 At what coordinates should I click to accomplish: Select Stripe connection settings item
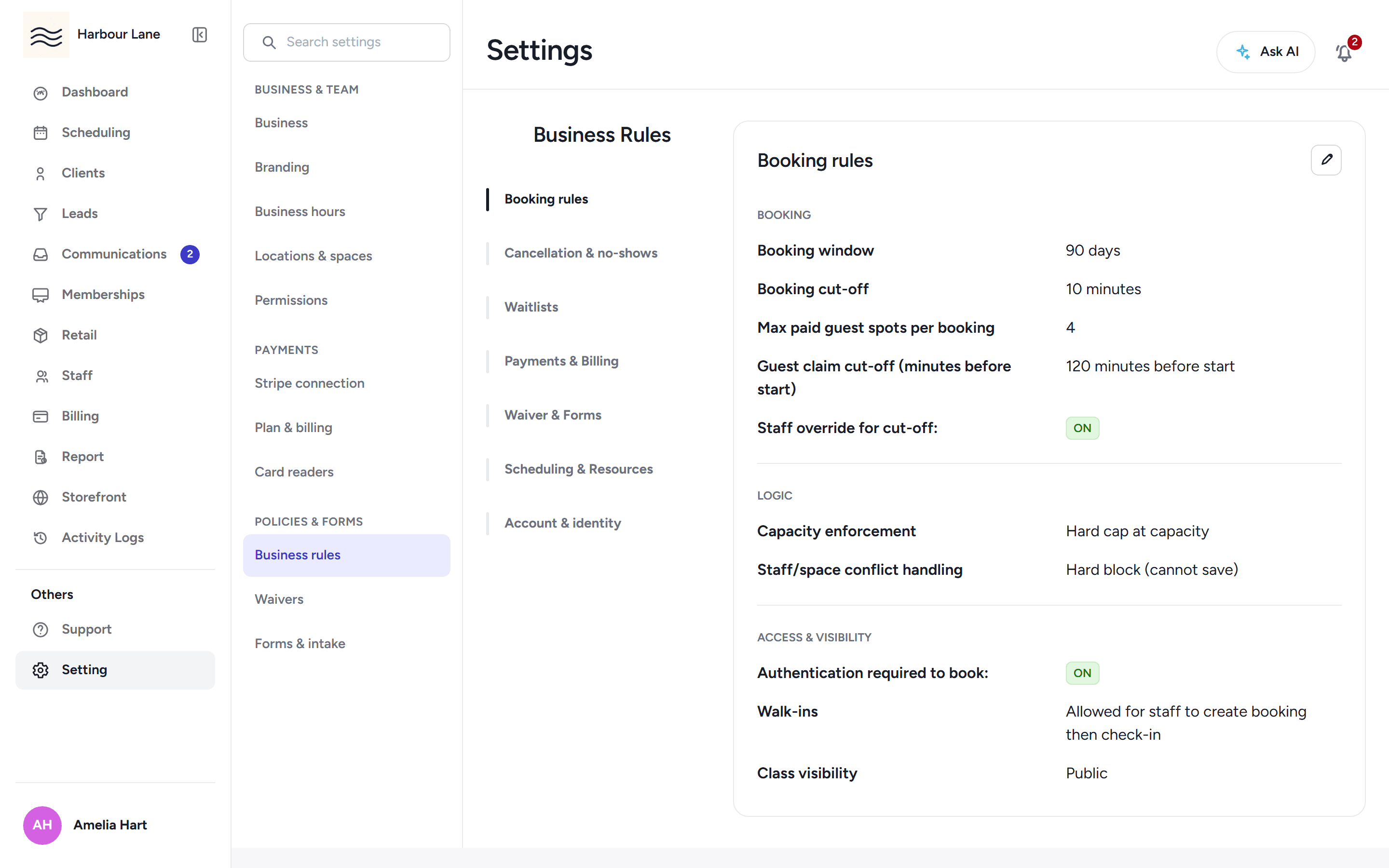coord(347,383)
